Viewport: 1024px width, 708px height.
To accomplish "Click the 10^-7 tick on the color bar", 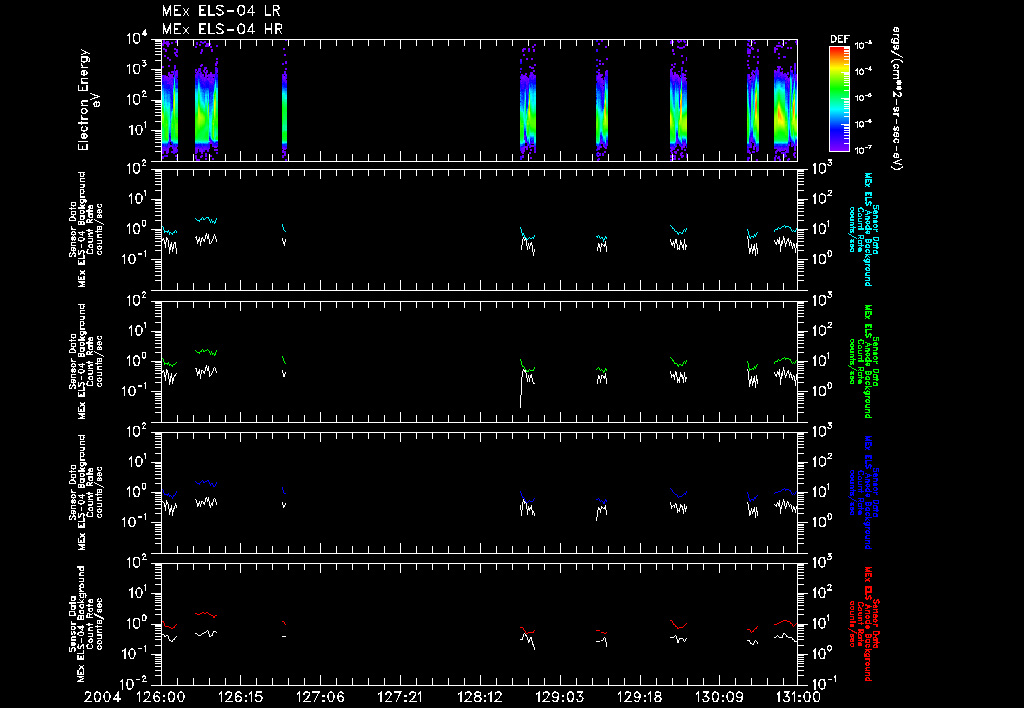I will pos(863,150).
